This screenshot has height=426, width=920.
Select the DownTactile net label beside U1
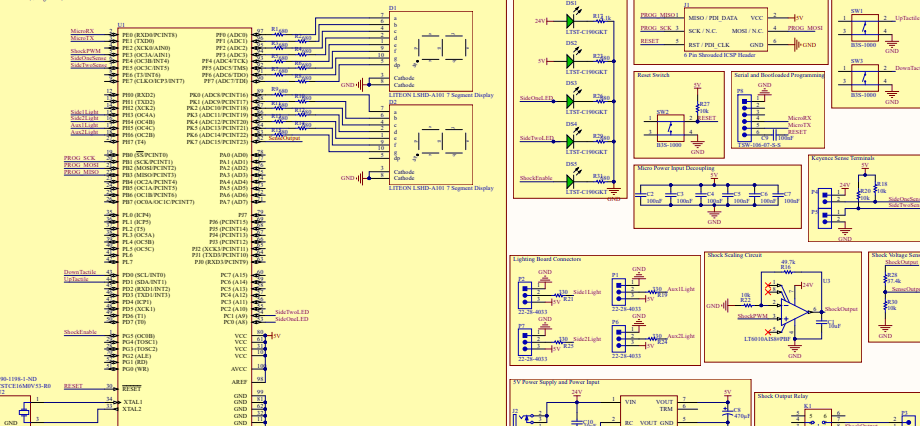pos(79,272)
